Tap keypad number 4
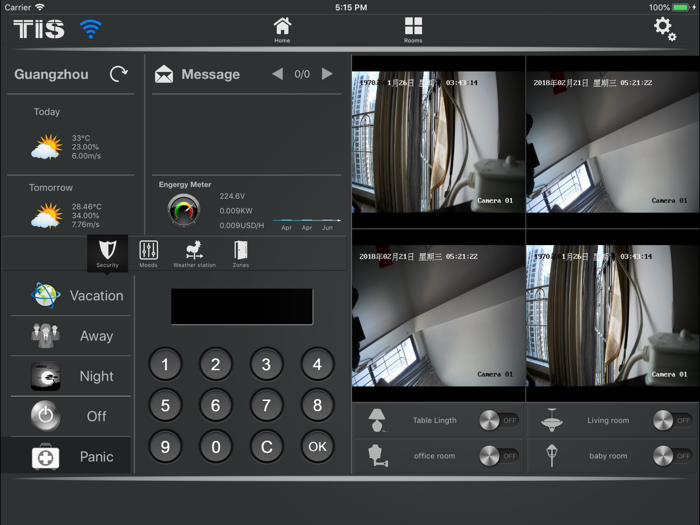The height and width of the screenshot is (525, 700). [317, 364]
